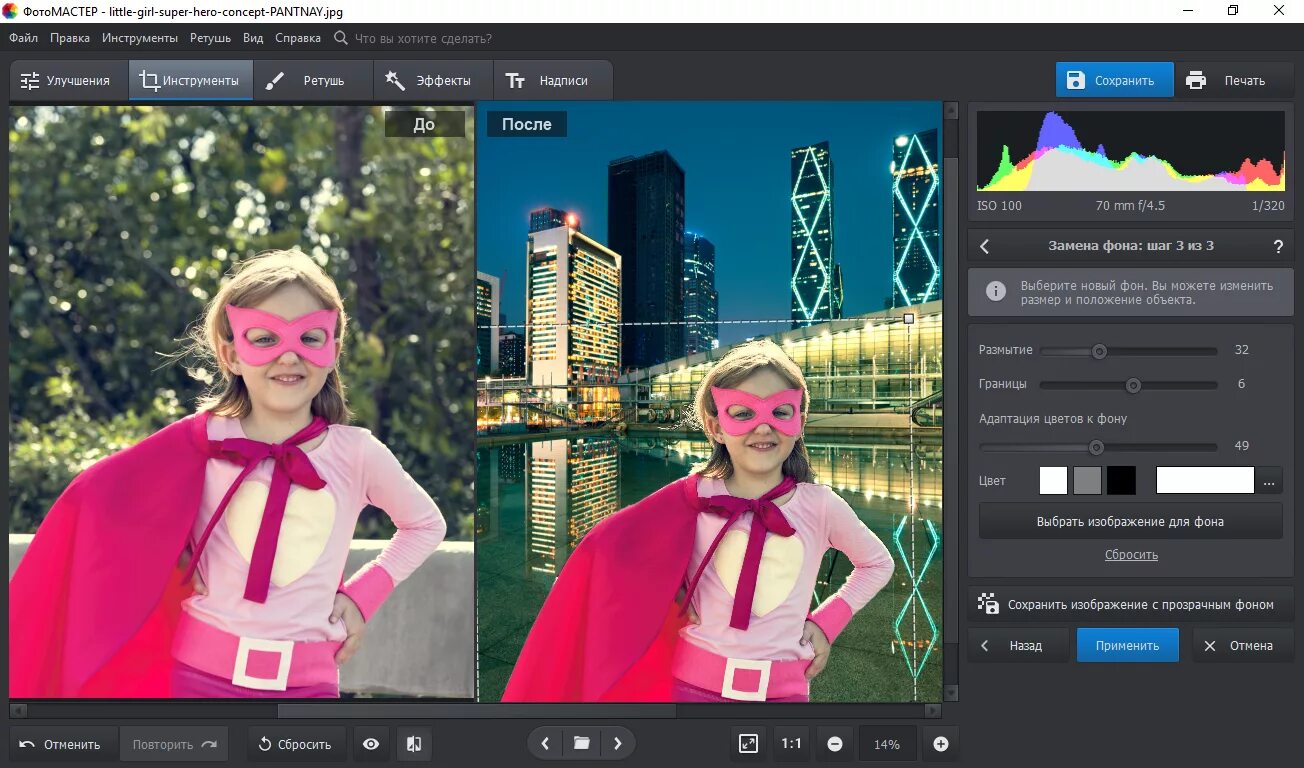Select the black color swatch
1304x768 pixels.
tap(1121, 480)
